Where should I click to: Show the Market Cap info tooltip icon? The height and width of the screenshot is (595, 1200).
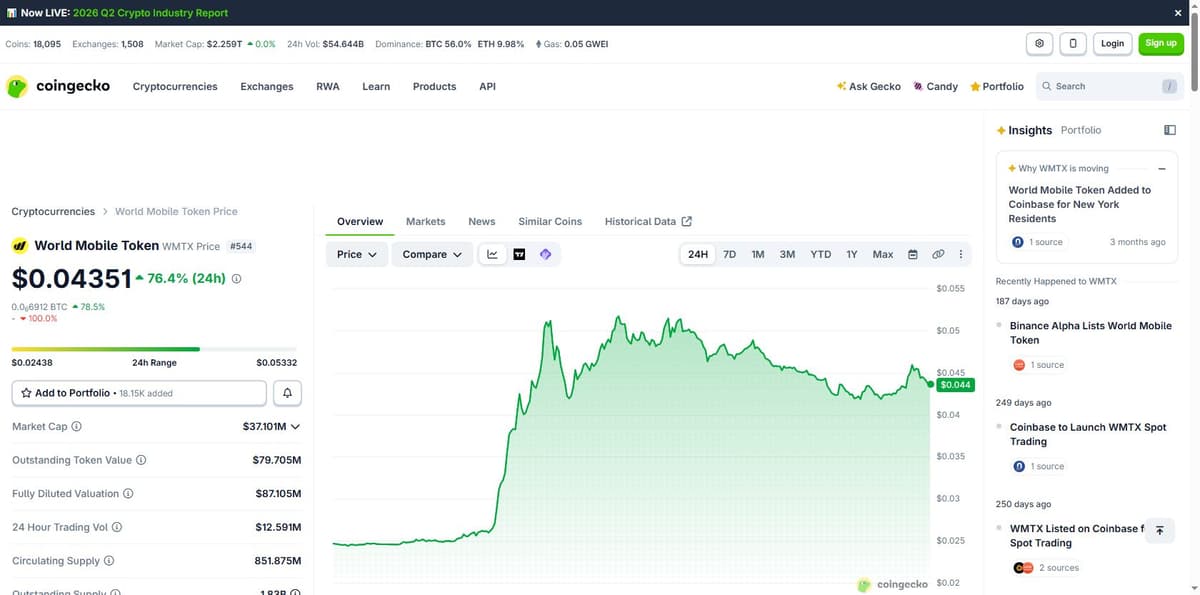pyautogui.click(x=77, y=427)
